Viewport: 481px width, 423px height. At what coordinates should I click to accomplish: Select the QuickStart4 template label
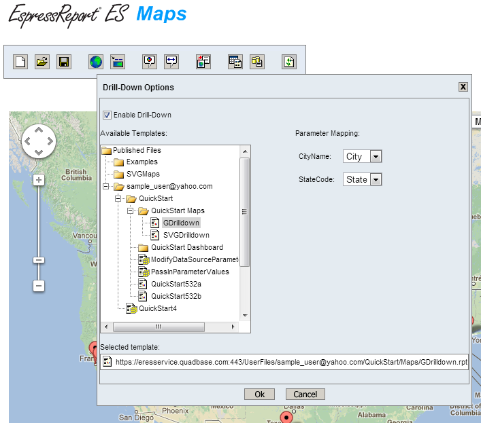[158, 308]
